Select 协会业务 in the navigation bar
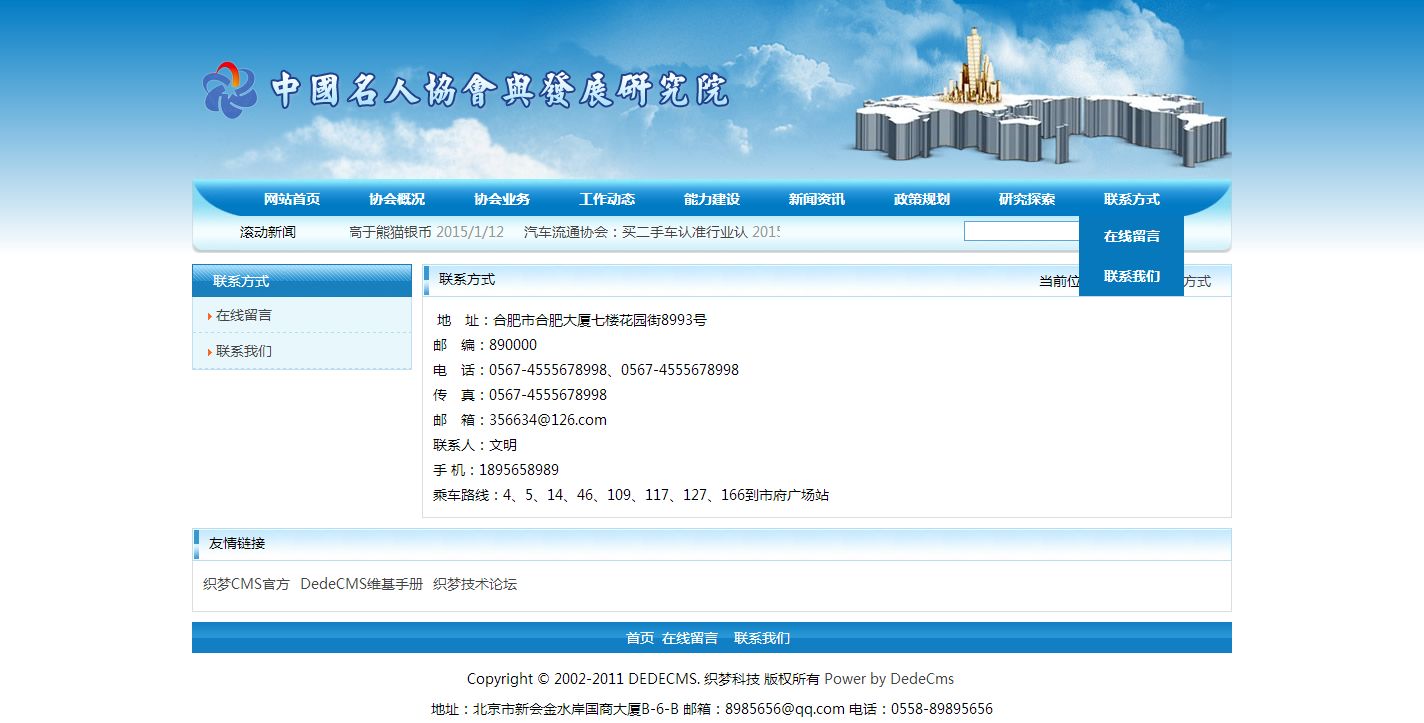Viewport: 1424px width, 723px height. click(x=502, y=199)
